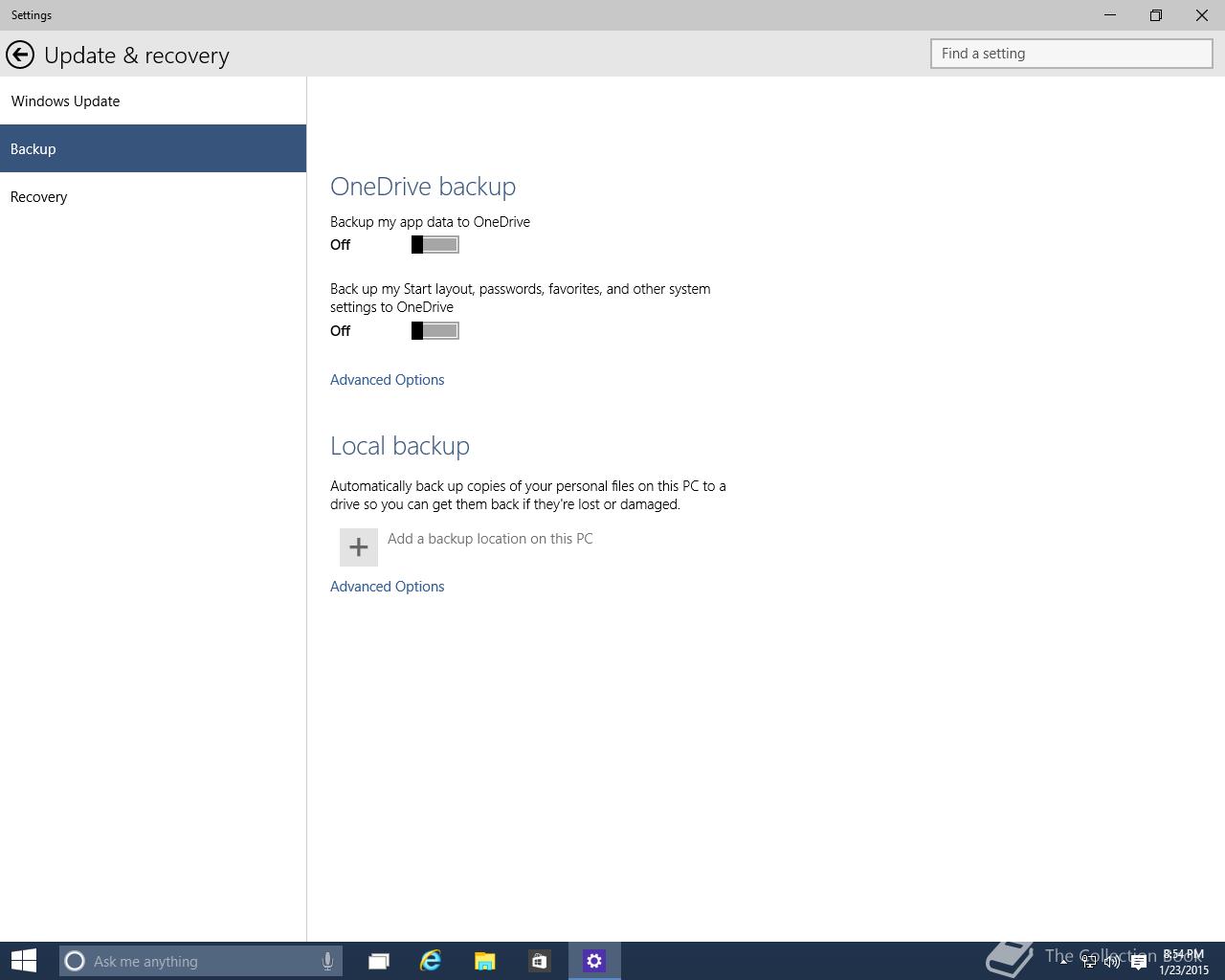1225x980 pixels.
Task: Close the Settings window
Action: (x=1202, y=15)
